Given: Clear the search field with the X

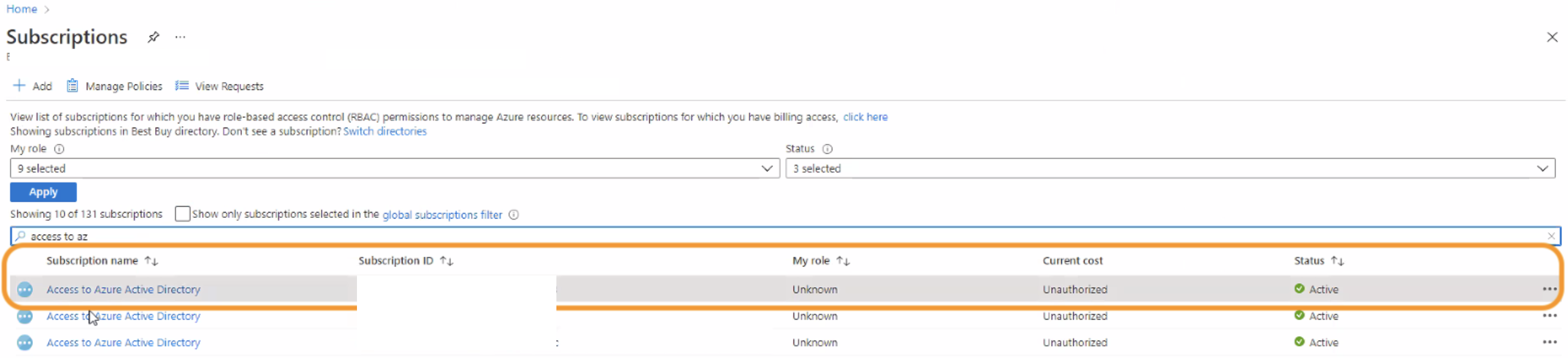Looking at the screenshot, I should [1554, 236].
